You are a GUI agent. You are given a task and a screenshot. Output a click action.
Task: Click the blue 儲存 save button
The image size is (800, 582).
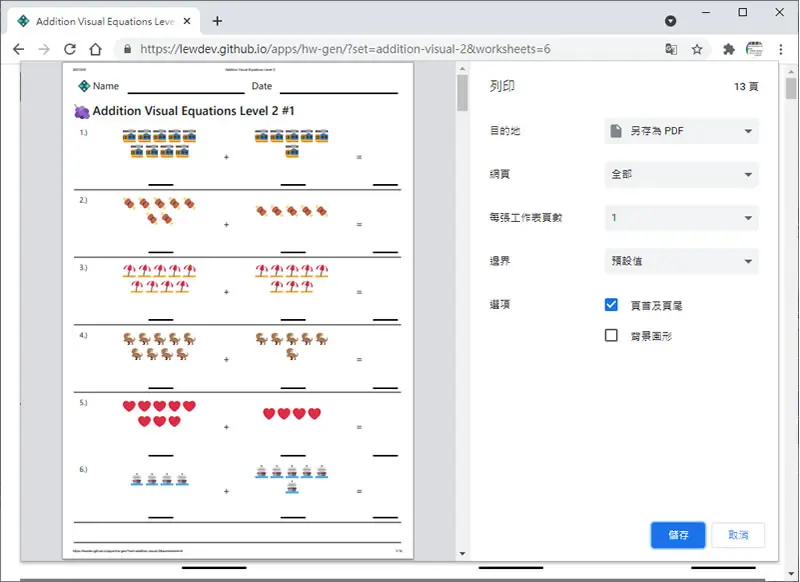tap(678, 535)
